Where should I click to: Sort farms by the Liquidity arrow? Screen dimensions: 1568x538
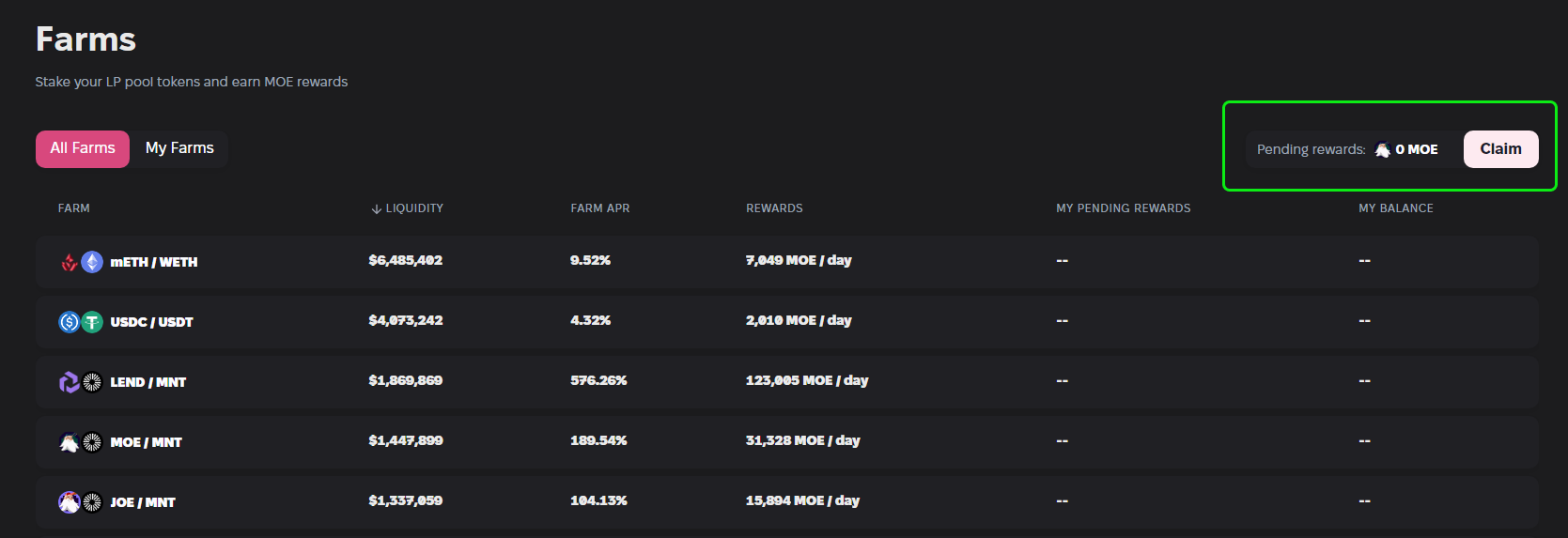point(377,208)
